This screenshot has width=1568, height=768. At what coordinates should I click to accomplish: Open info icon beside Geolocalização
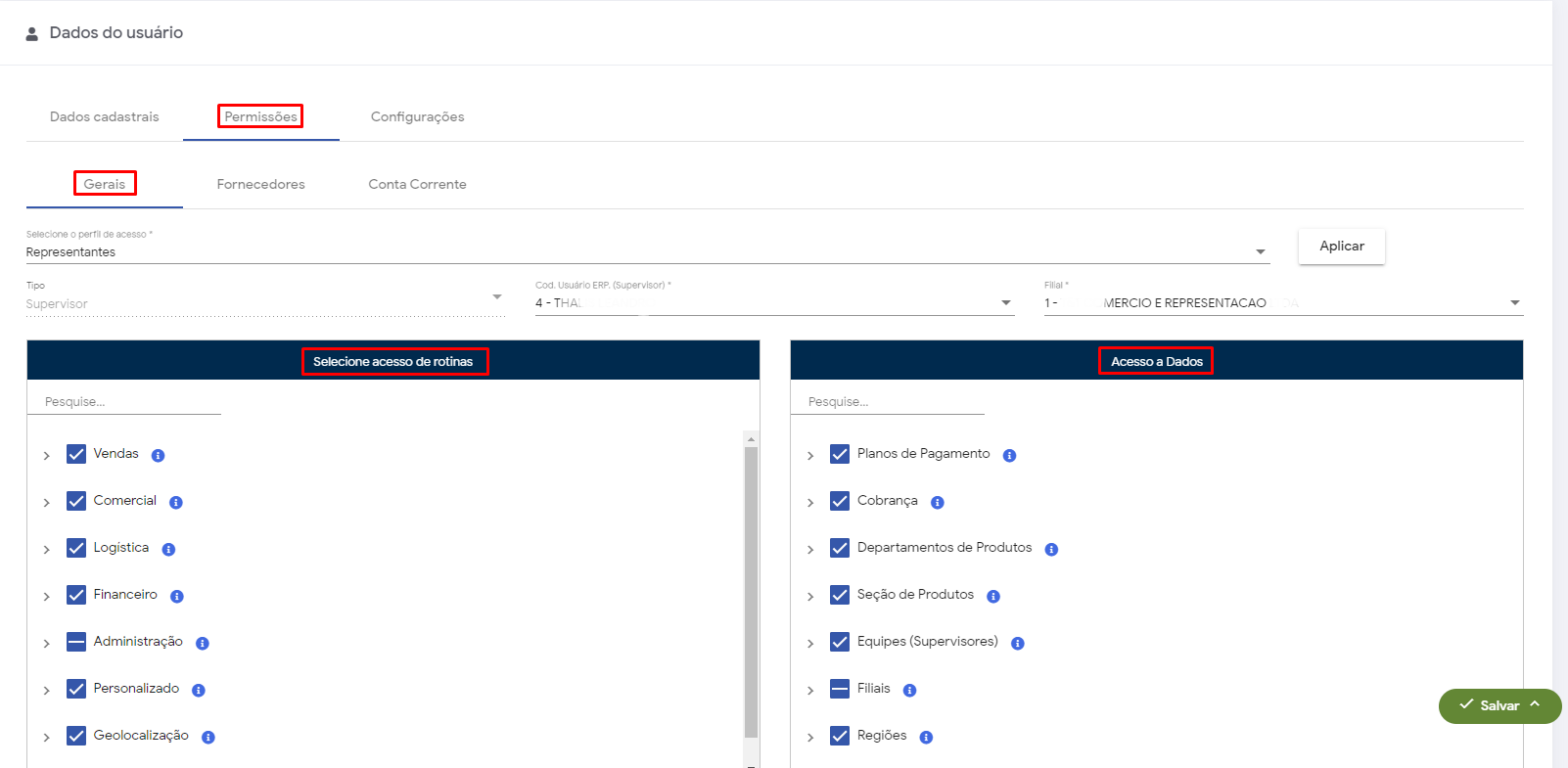click(208, 738)
